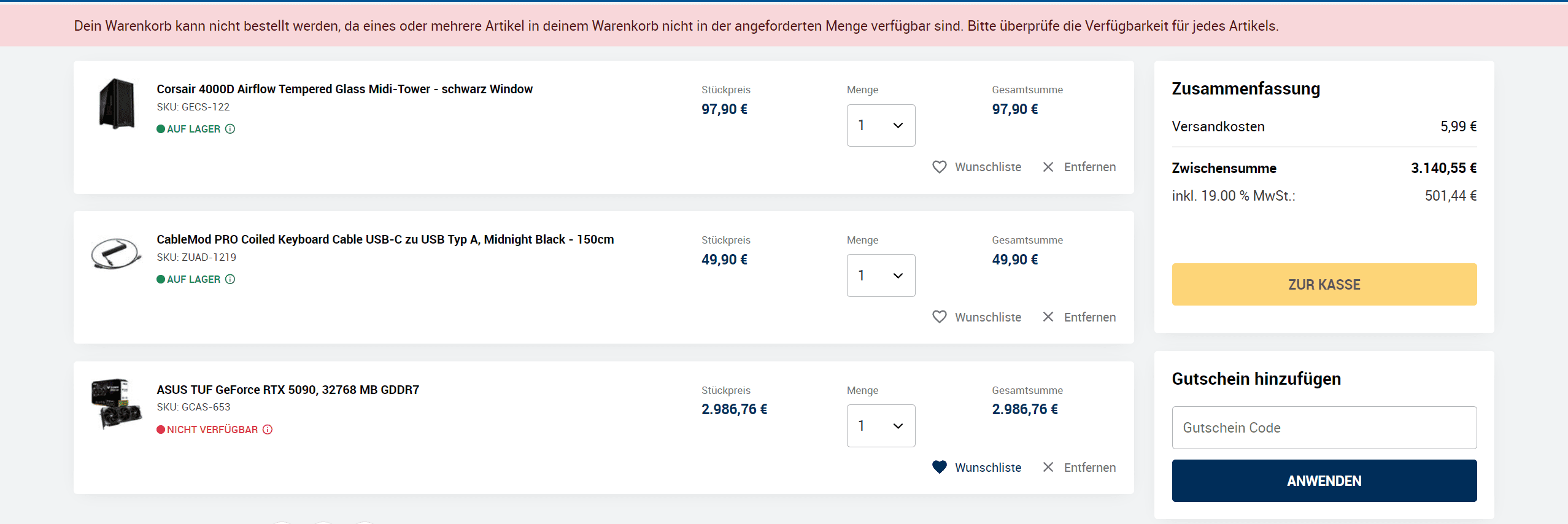Viewport: 1568px width, 524px height.
Task: Click the ASUS graphics card thumbnail
Action: point(116,403)
